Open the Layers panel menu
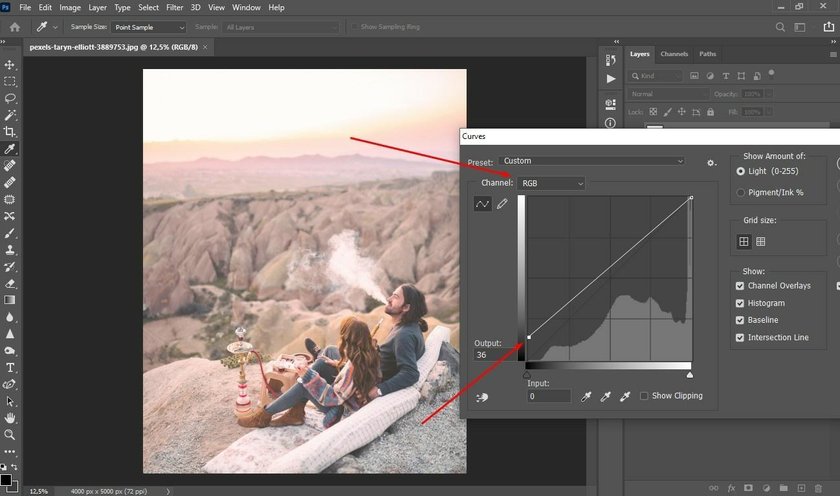 (833, 54)
